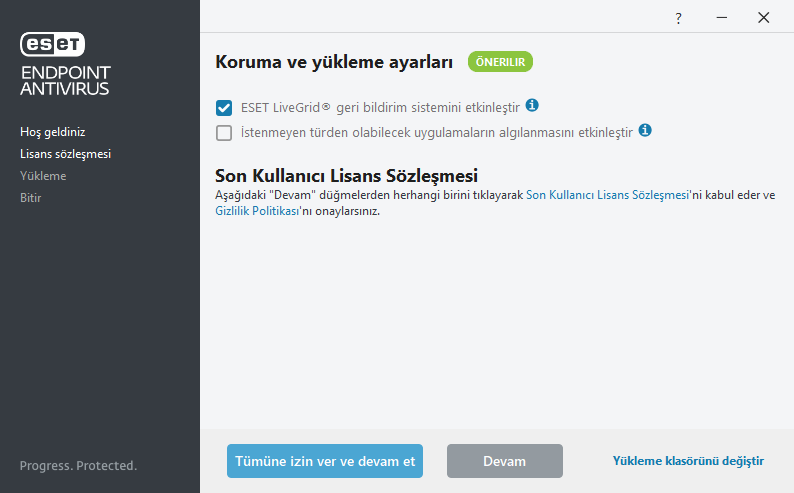Click the green ÖNERILIR badge
Screen dimensions: 794x493
[500, 62]
